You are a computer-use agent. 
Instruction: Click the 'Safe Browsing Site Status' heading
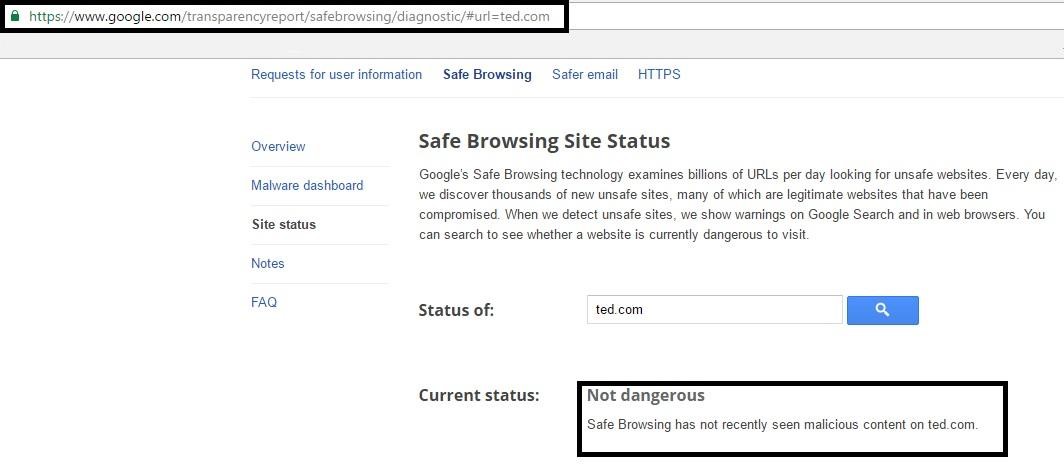(544, 141)
